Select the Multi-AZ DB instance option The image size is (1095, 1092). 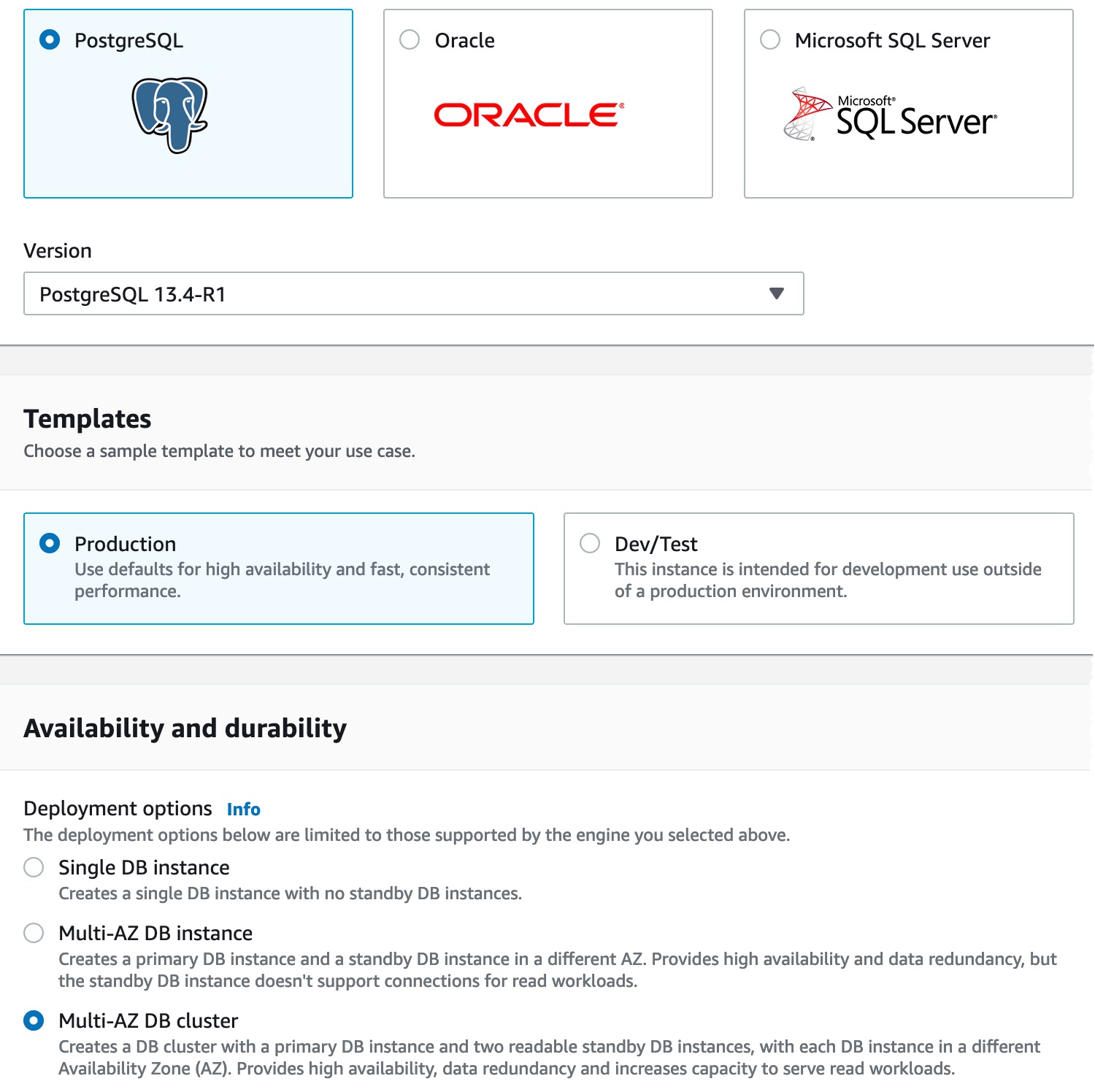tap(34, 933)
